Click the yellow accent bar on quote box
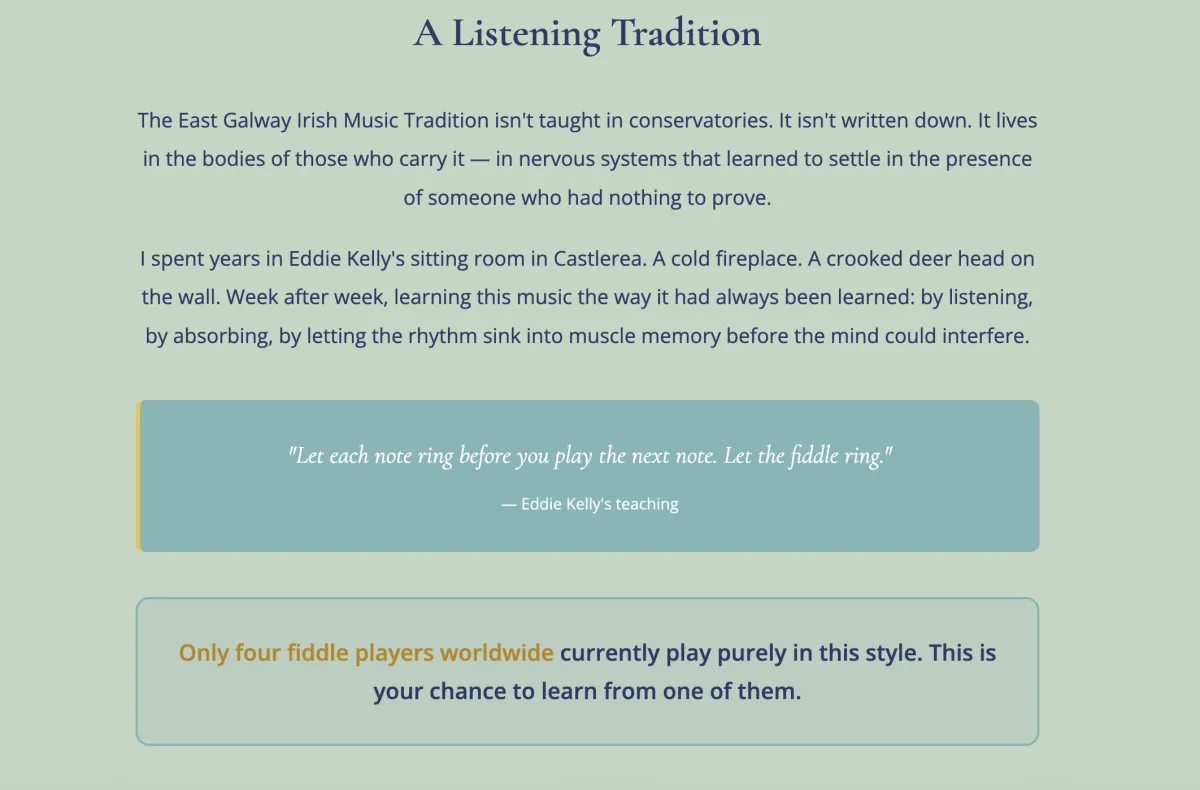The width and height of the screenshot is (1200, 790). (138, 476)
